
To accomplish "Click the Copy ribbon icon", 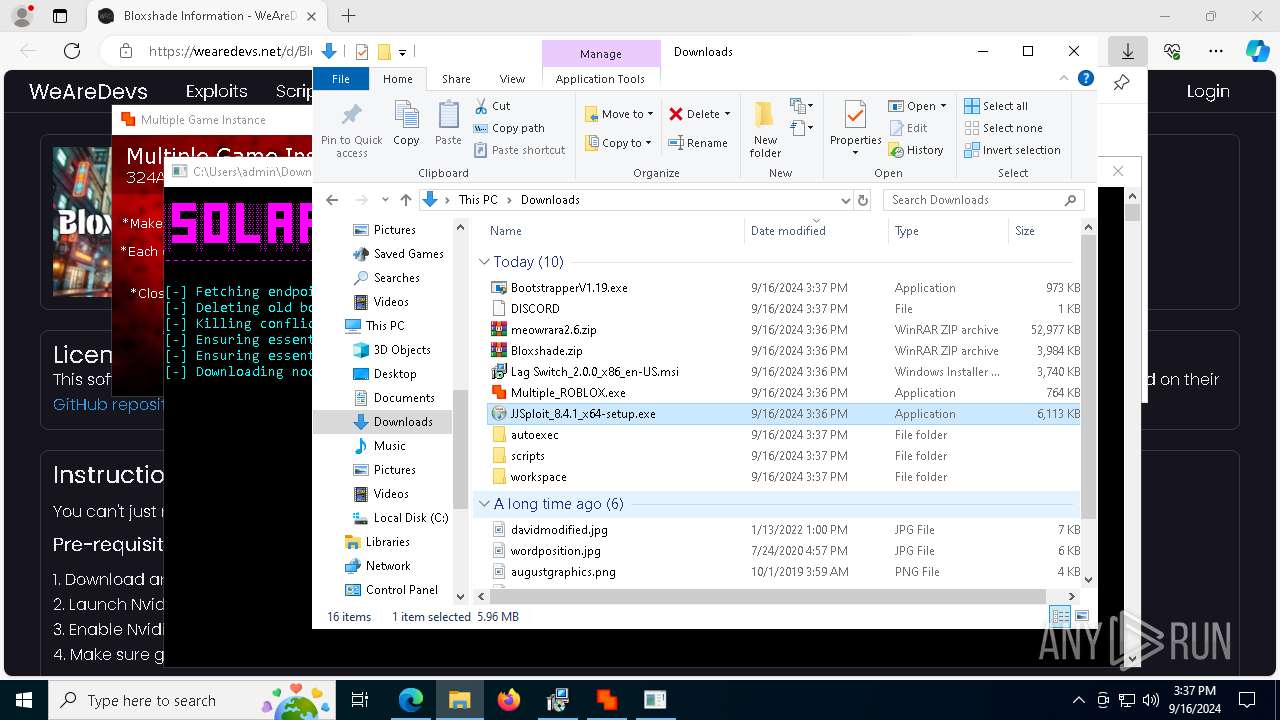I will pyautogui.click(x=406, y=124).
